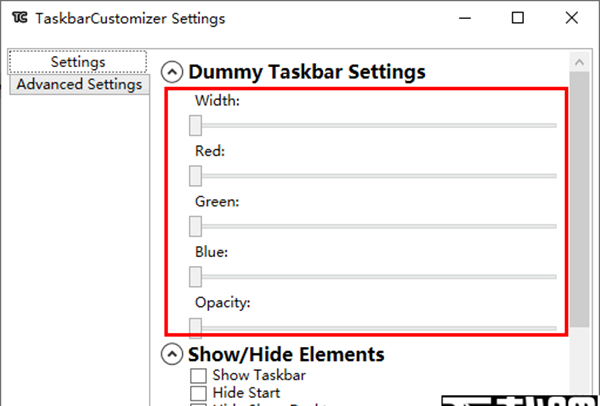
Task: Click the TaskbarCustomizer app icon in title bar
Action: pyautogui.click(x=20, y=18)
